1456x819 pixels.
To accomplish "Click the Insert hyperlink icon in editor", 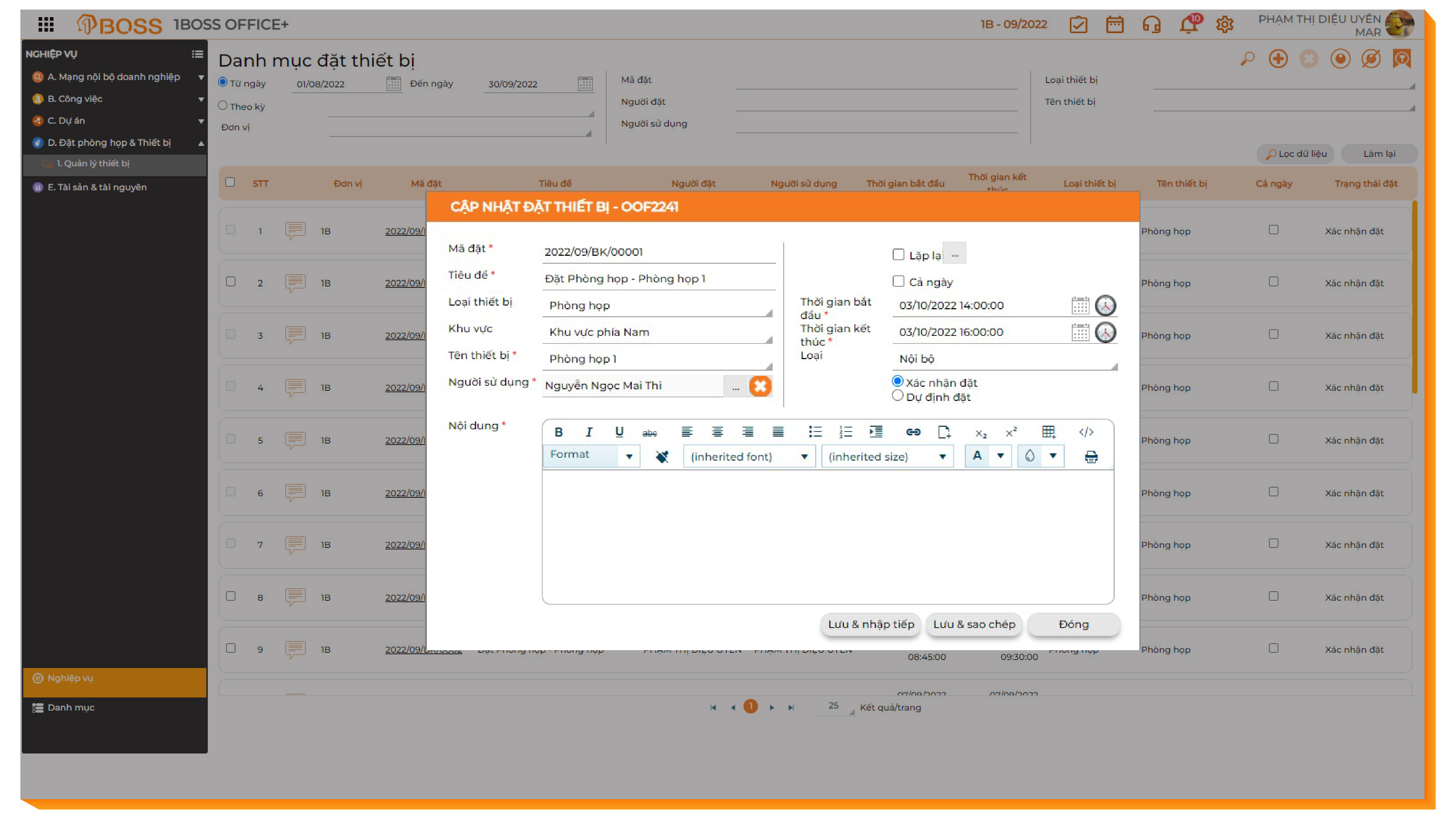I will [913, 432].
